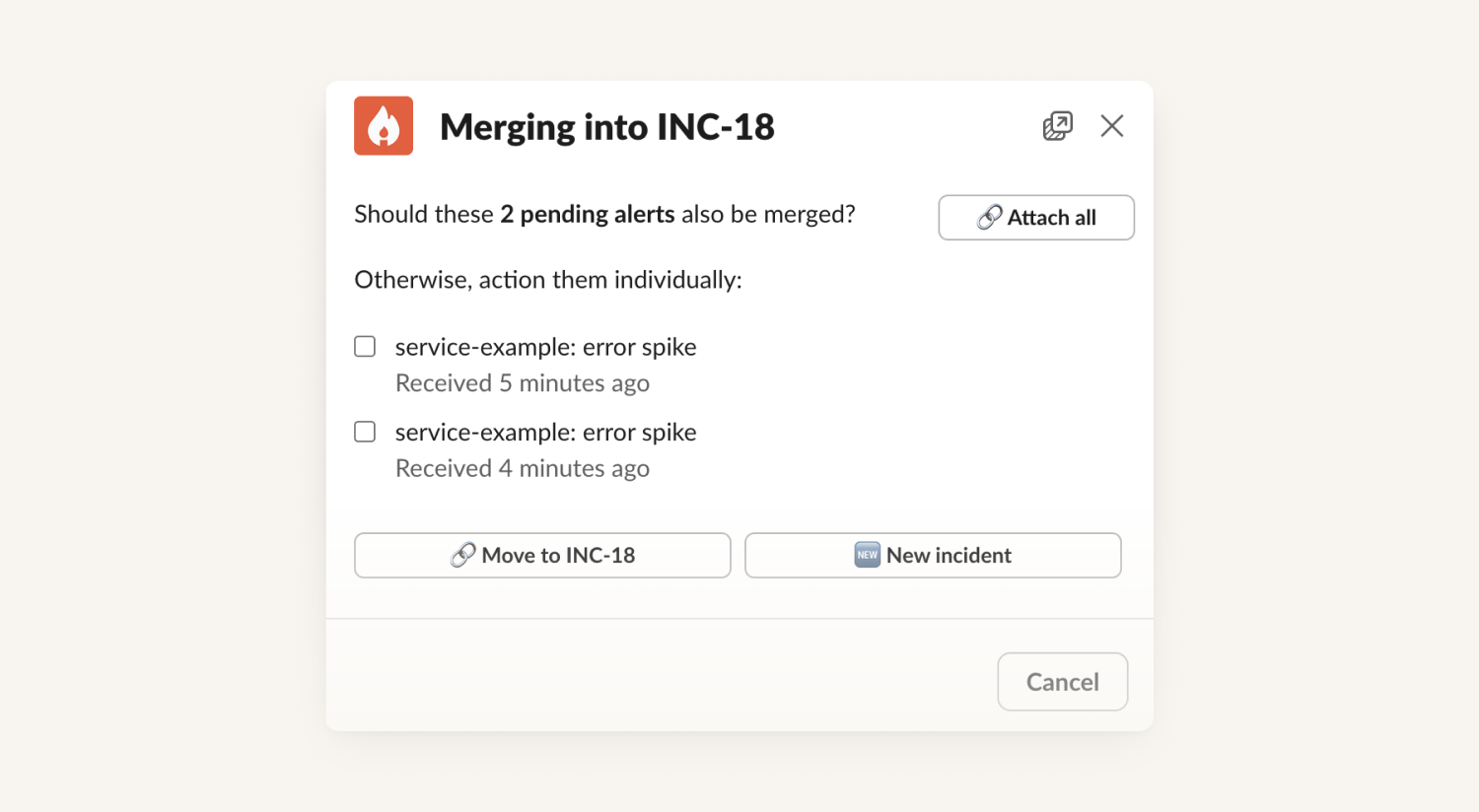The image size is (1479, 812).
Task: Close the Merging into INC-18 dialog
Action: tap(1112, 126)
